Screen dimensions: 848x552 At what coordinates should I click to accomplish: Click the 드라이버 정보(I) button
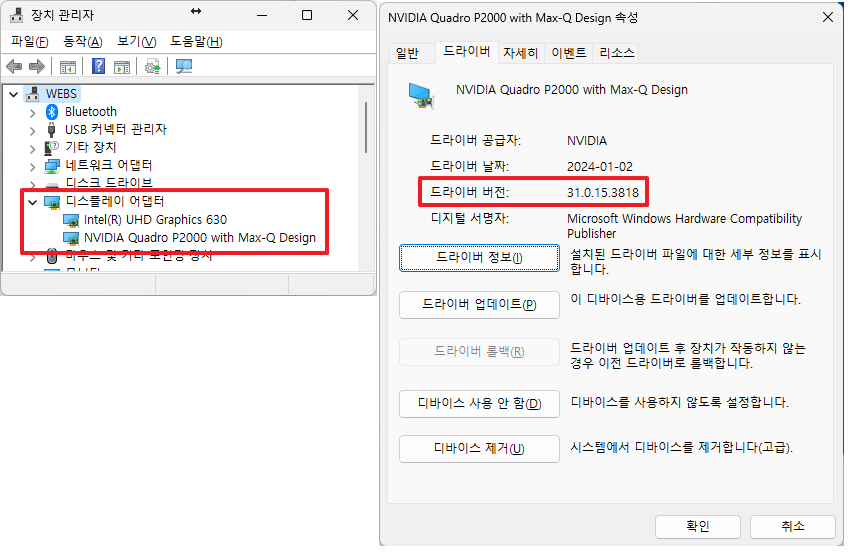[x=479, y=258]
